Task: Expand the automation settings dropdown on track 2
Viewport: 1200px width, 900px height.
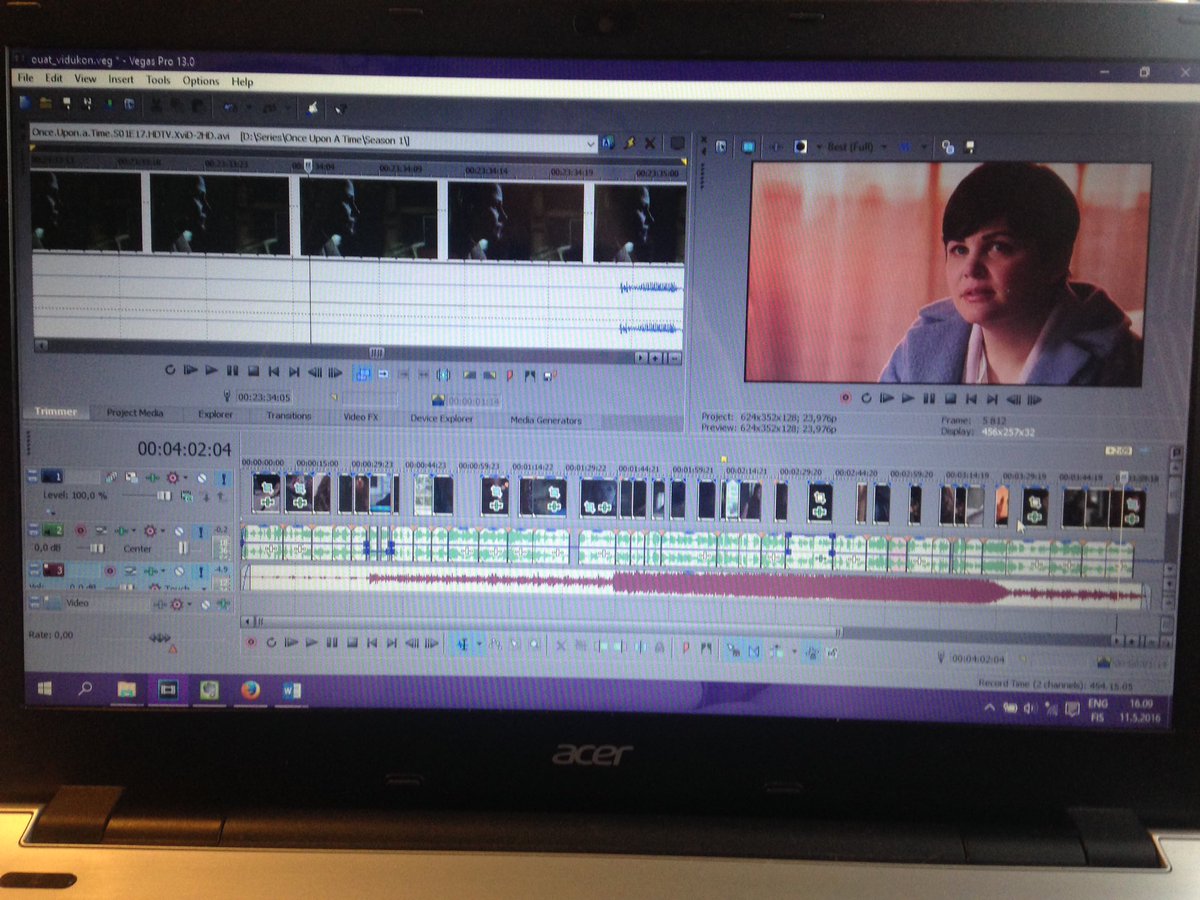Action: point(162,530)
